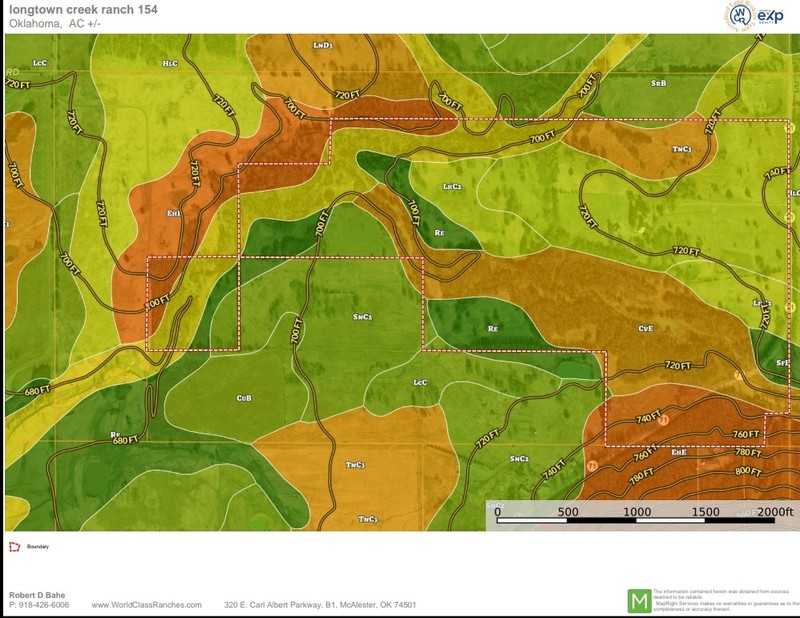Click the HlC soil label near top
Screen dimensions: 800x618
tap(170, 63)
